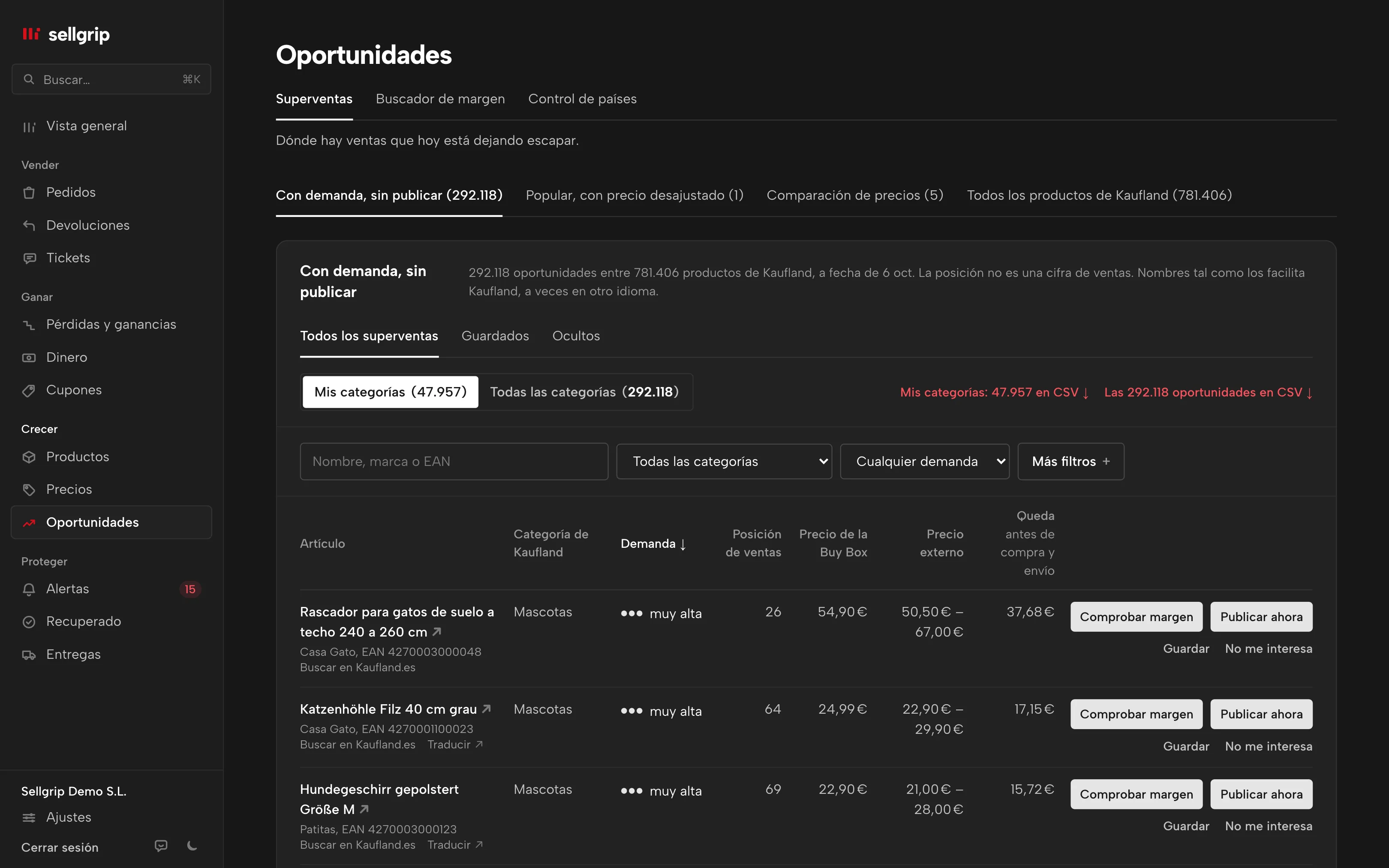Toggle dark mode with the moon icon
This screenshot has height=868, width=1389.
tap(192, 846)
